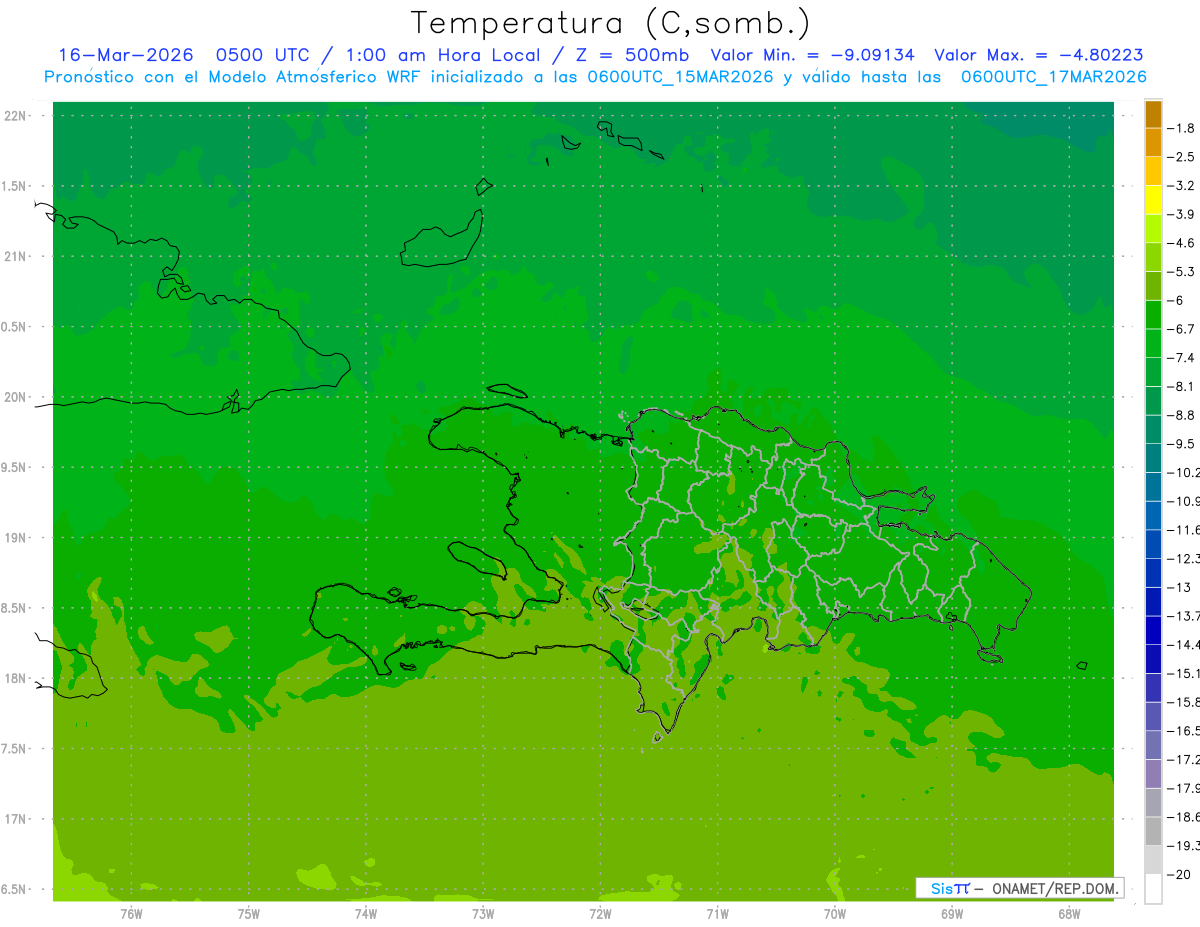
Task: Click the "69W" longitude label
Action: click(952, 913)
